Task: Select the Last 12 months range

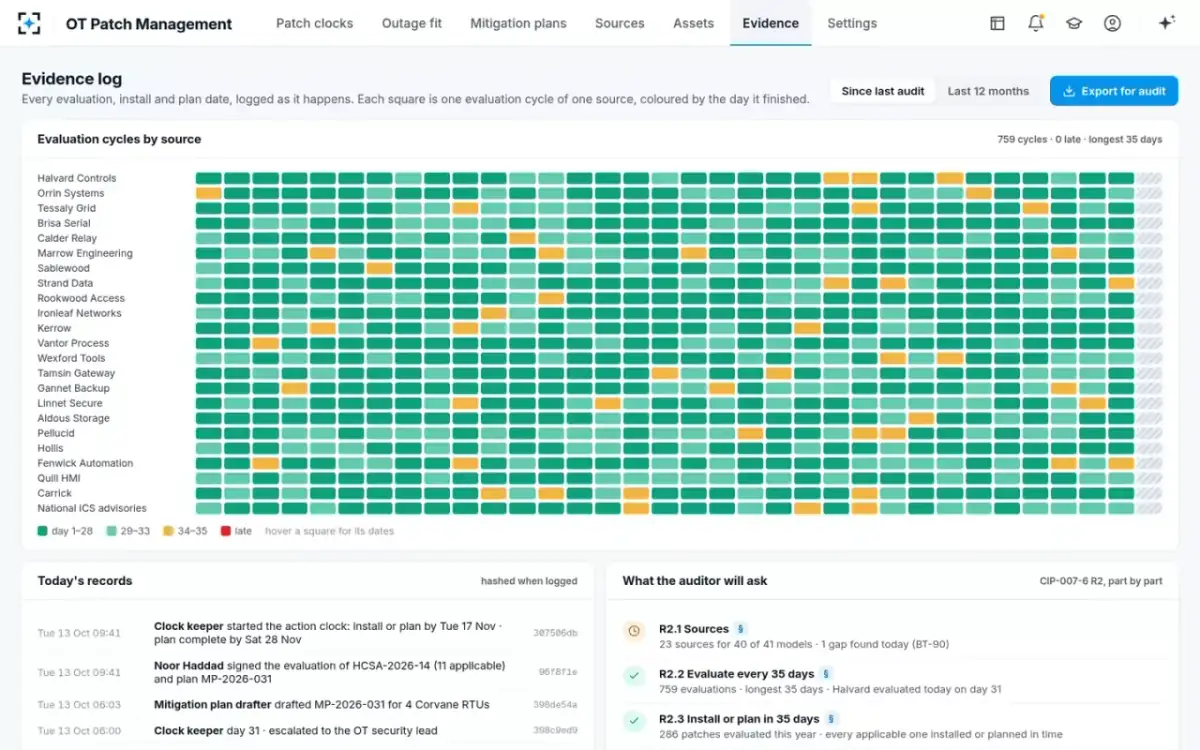Action: point(988,91)
